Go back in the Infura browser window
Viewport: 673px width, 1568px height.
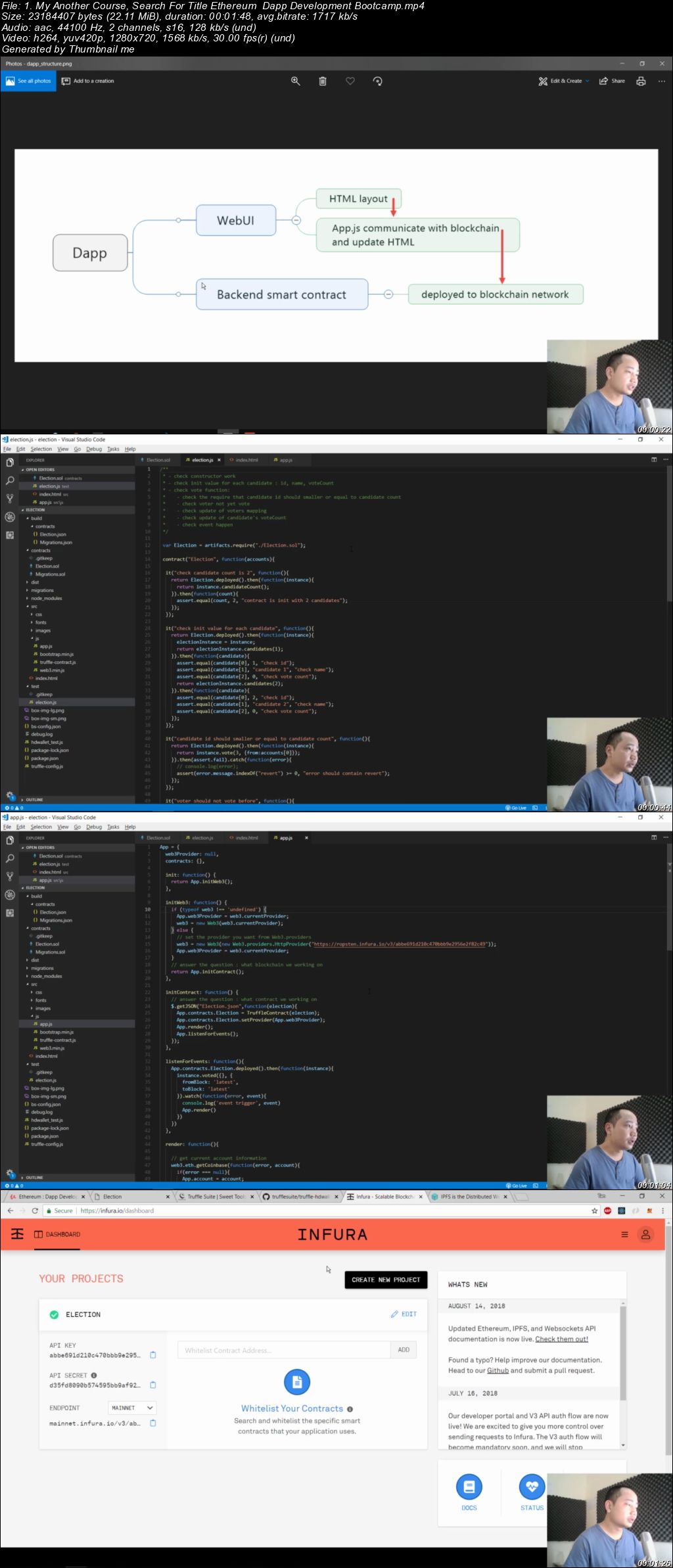click(x=11, y=1211)
